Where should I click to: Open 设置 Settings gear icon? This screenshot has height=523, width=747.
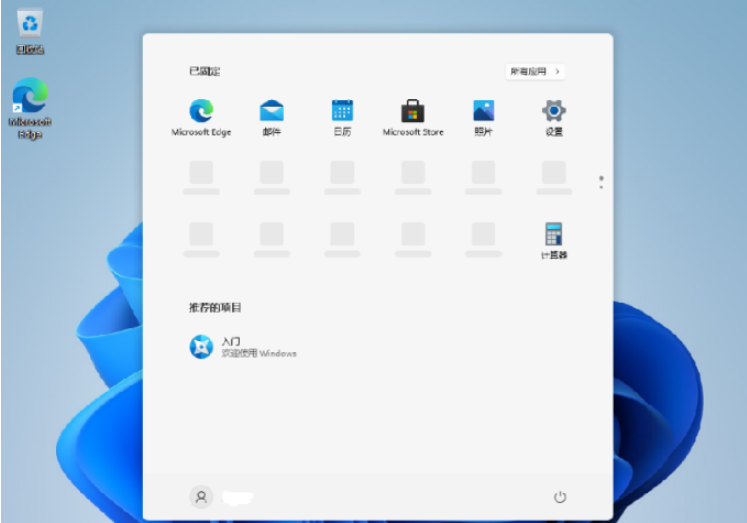(x=554, y=118)
